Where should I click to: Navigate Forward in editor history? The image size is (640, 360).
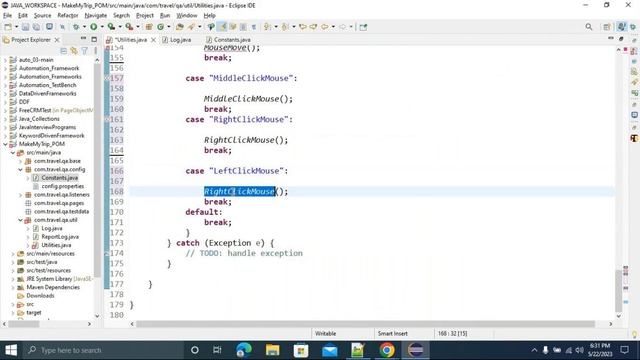(x=342, y=27)
